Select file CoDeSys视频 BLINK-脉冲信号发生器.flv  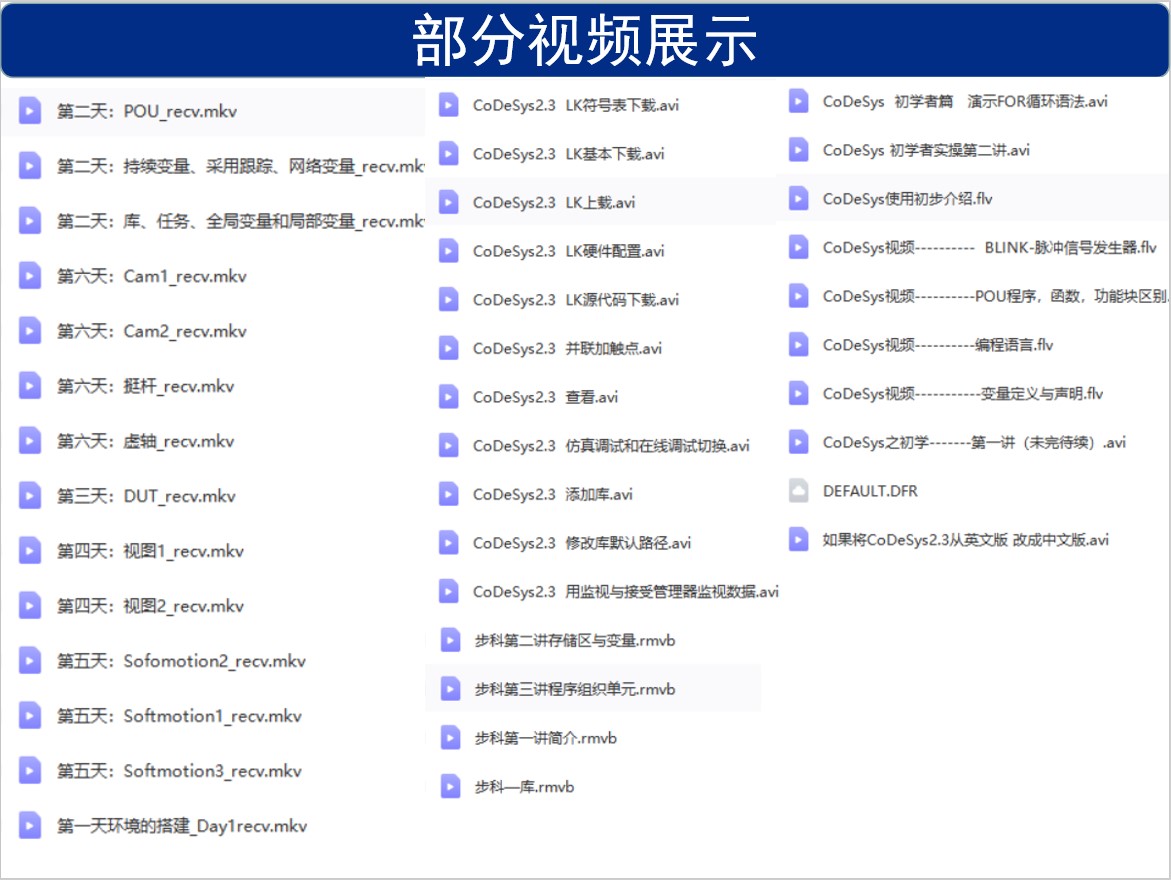click(990, 247)
